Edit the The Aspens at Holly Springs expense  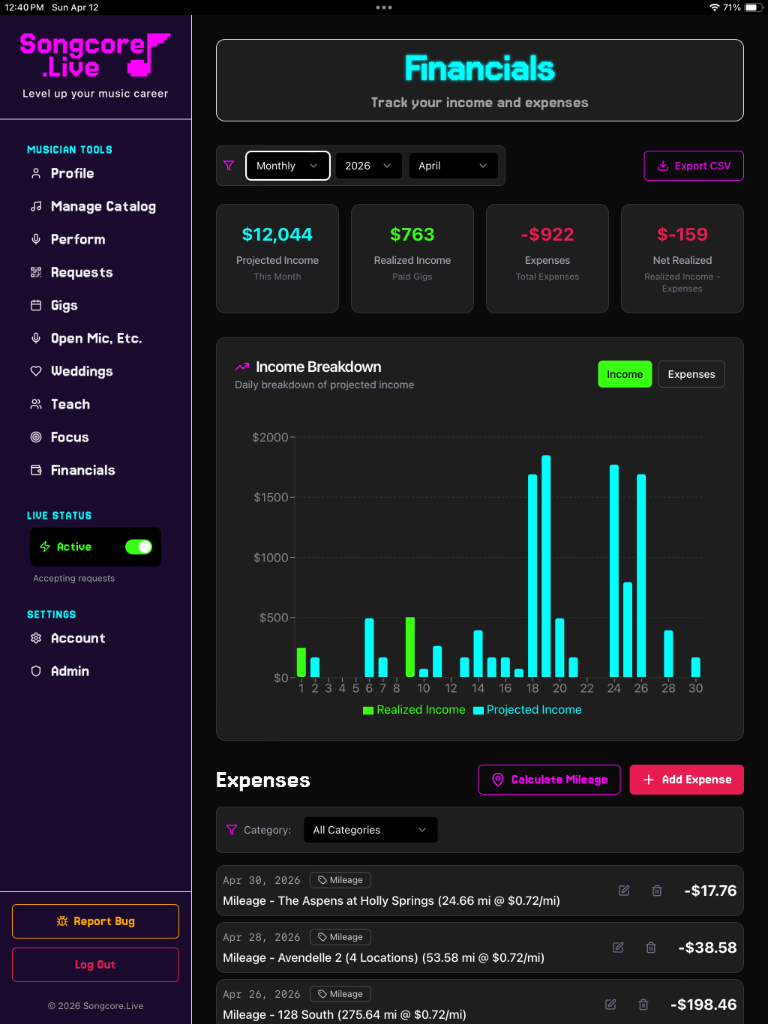[x=624, y=890]
